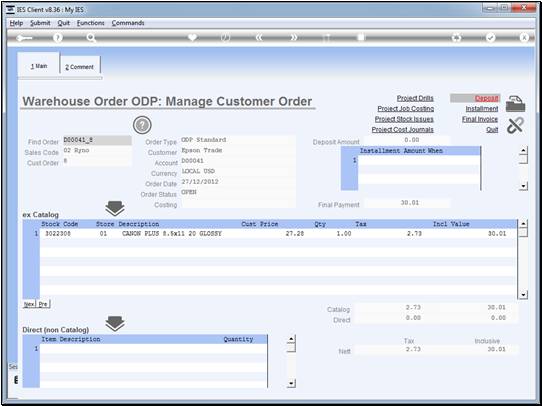
Task: Click the magnifier search icon in the toolbar
Action: [91, 38]
